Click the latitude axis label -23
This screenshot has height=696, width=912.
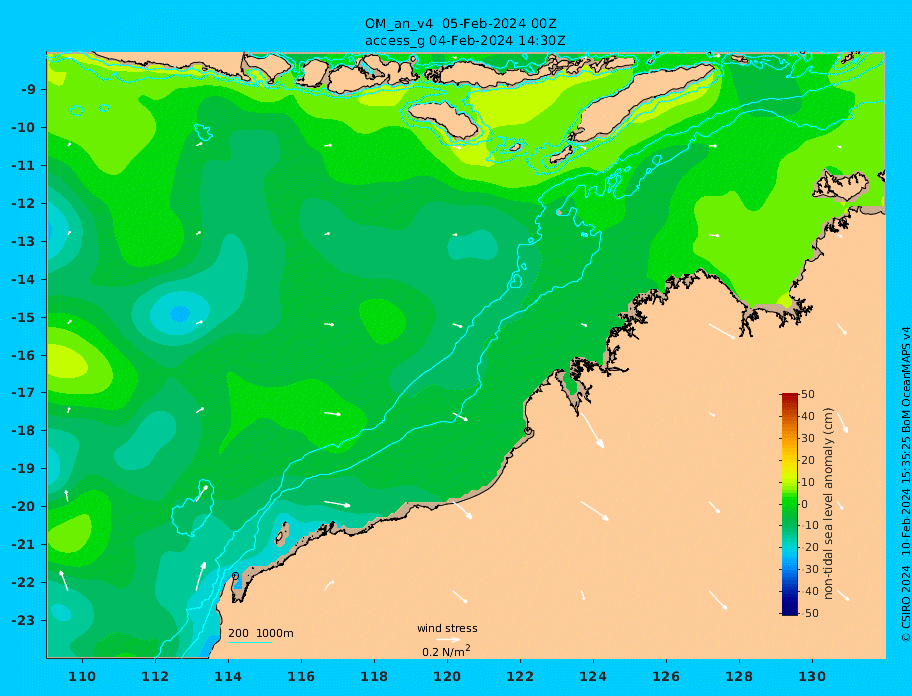click(25, 620)
